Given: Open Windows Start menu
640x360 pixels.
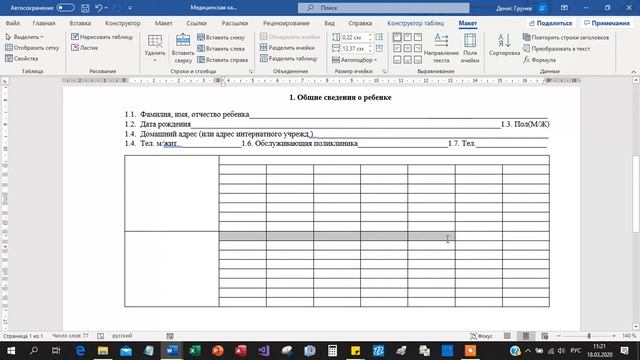Looking at the screenshot, I should point(11,351).
